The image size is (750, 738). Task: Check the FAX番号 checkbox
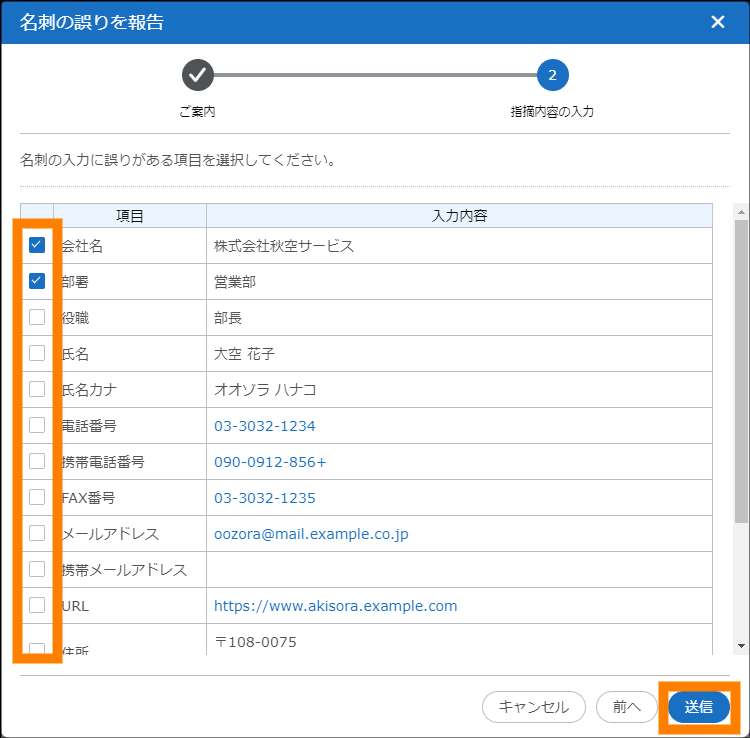pyautogui.click(x=37, y=497)
